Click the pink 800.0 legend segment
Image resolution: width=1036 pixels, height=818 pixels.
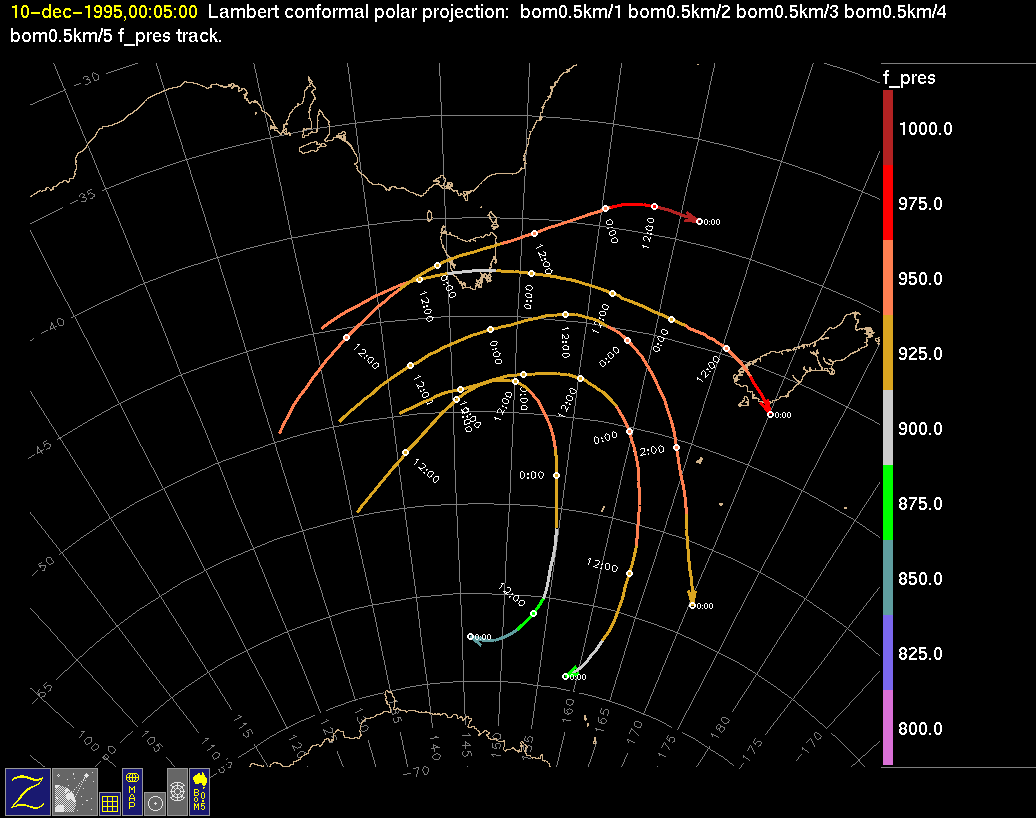tap(888, 728)
